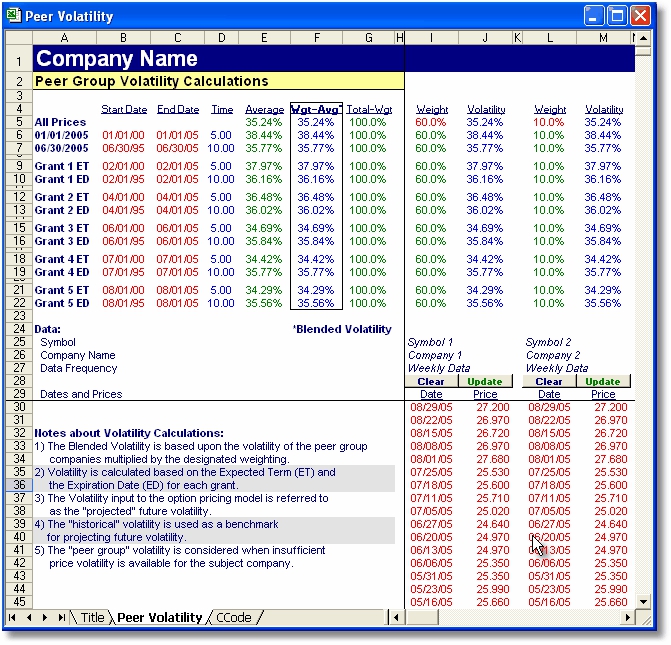Select row 36 header

18,485
